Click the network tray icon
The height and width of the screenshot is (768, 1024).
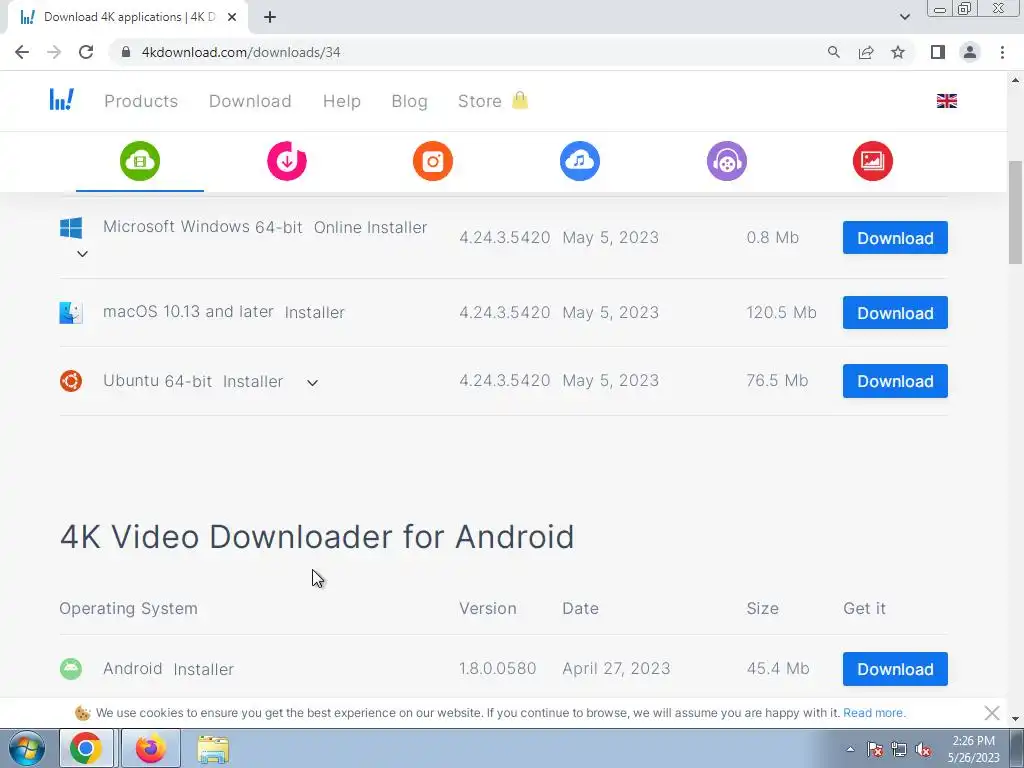899,750
